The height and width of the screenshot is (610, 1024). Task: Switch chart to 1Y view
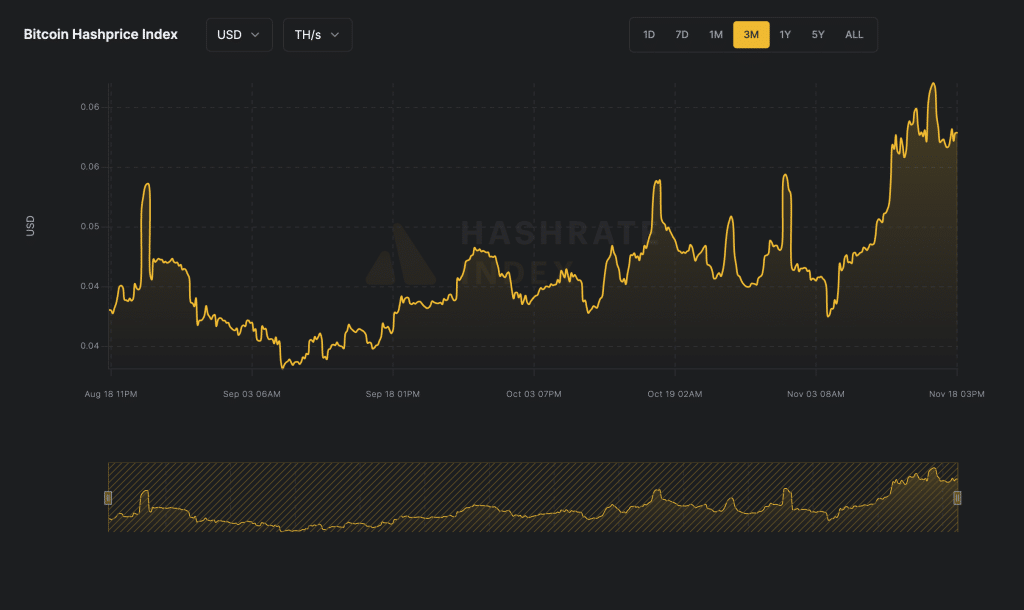(785, 35)
